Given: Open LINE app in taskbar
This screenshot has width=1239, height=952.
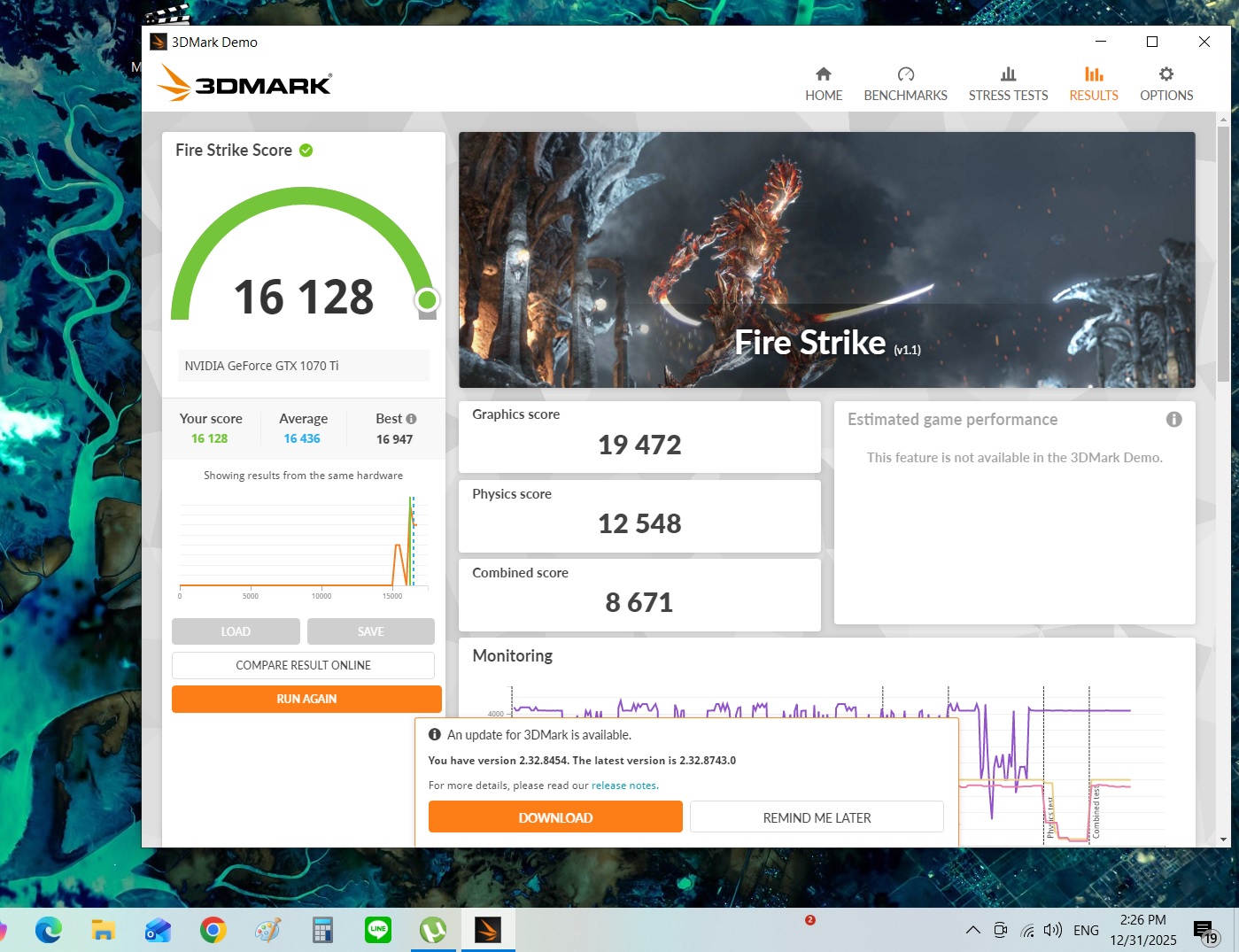Looking at the screenshot, I should click(x=378, y=930).
